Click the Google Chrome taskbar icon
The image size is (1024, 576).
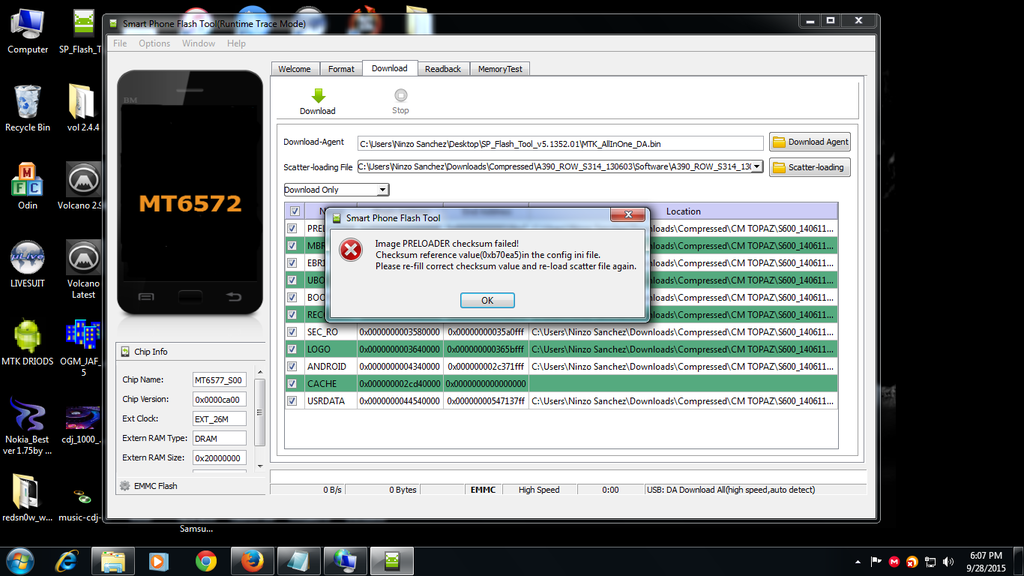tap(206, 561)
